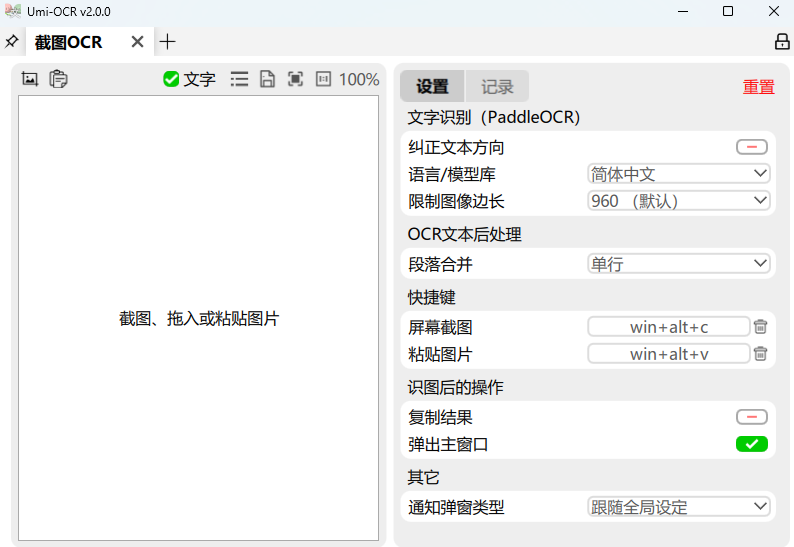Screen dimensions: 794x547
Task: Clear the 屏幕截图 hotkey with trash icon
Action: click(760, 327)
